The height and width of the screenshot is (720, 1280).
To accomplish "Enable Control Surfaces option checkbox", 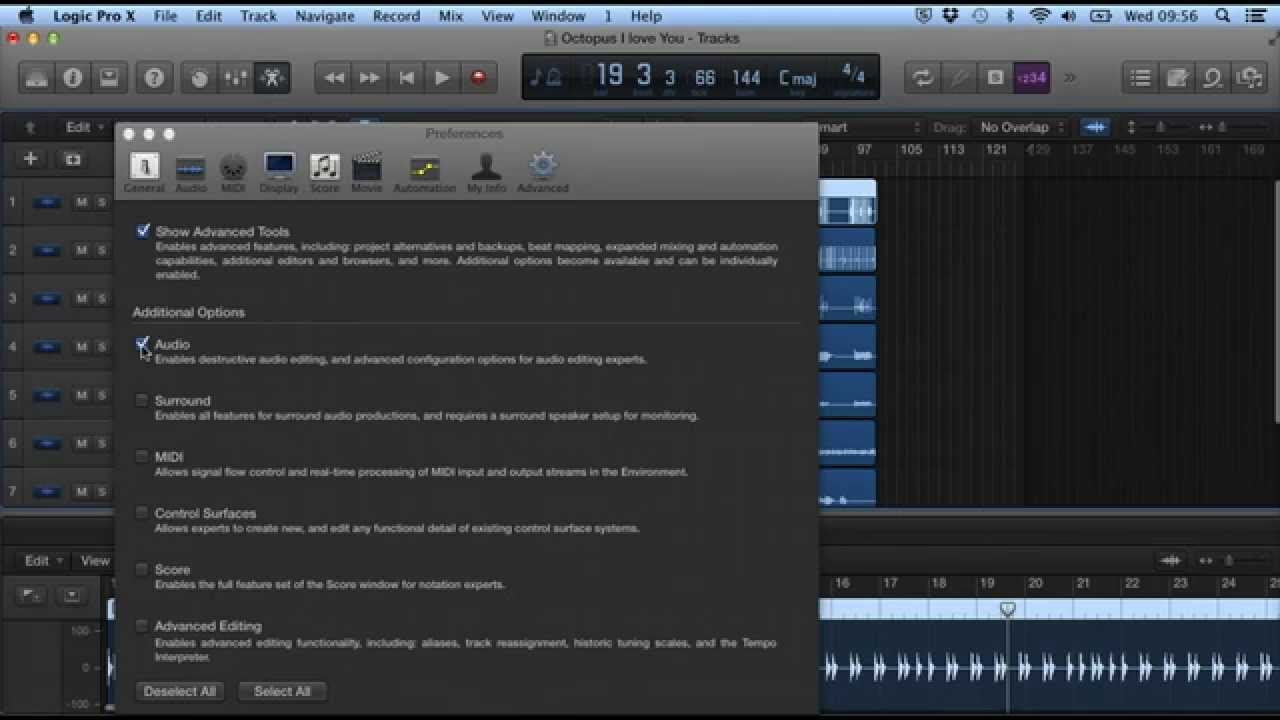I will pyautogui.click(x=142, y=512).
